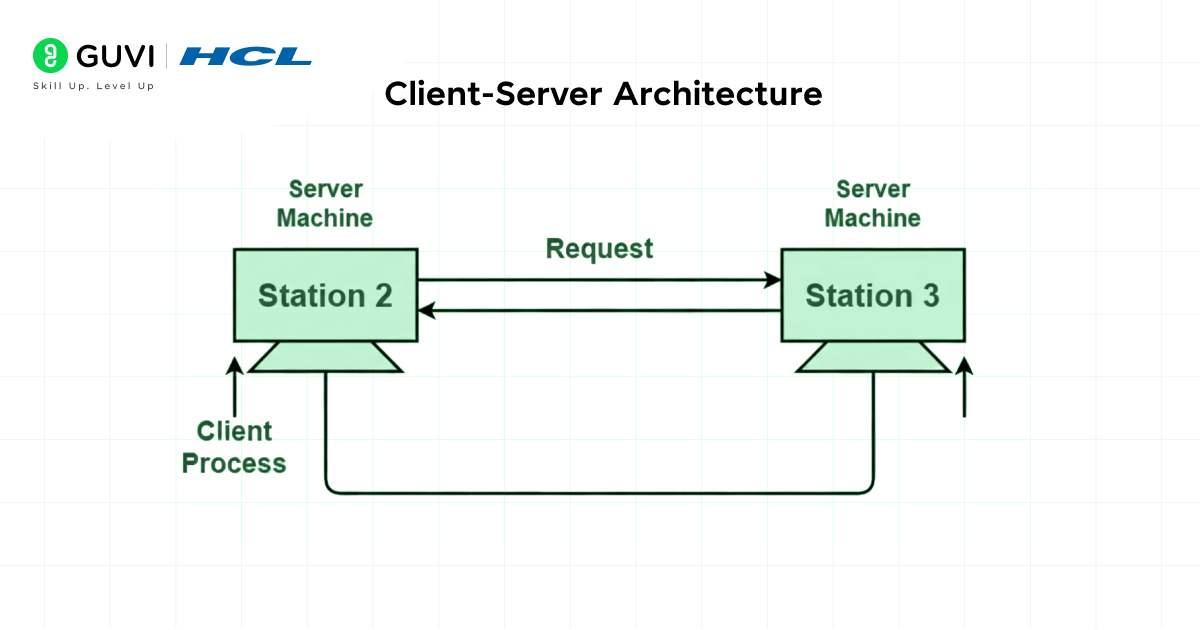The width and height of the screenshot is (1200, 630).
Task: Click the Station 2 monitor icon
Action: 325,294
